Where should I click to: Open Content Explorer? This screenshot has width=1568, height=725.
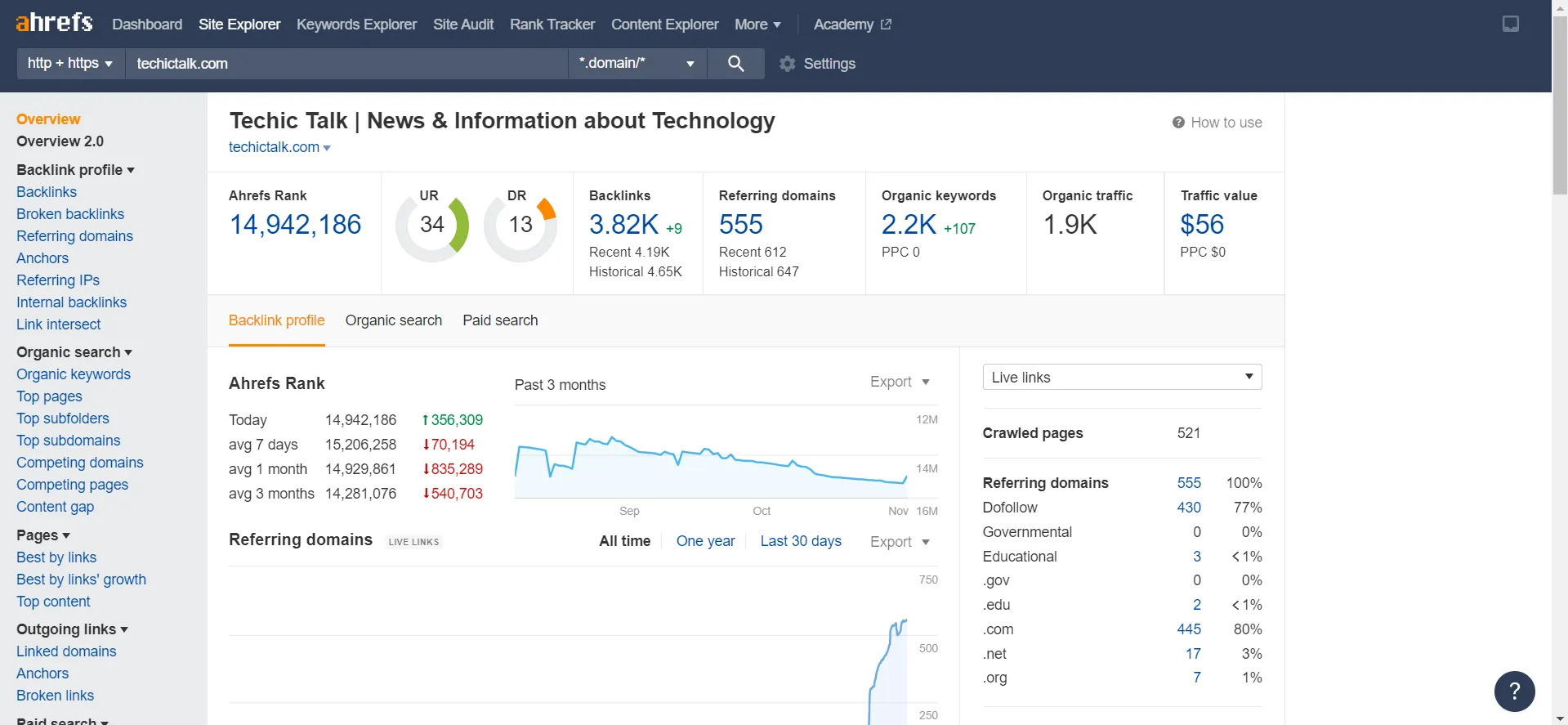[665, 25]
